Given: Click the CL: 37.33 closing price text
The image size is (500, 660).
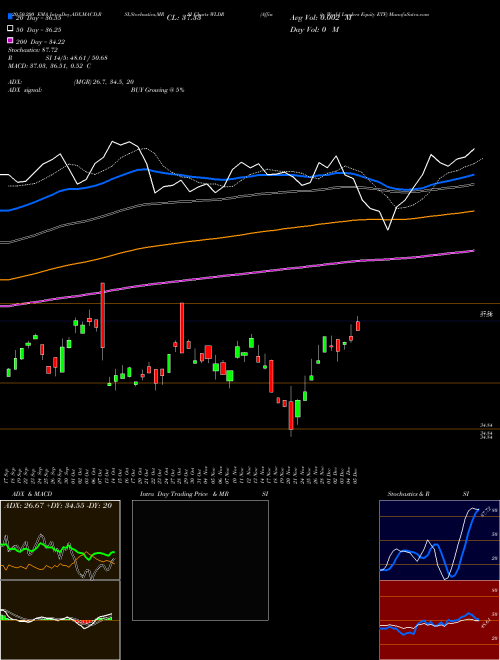Looking at the screenshot, I should 184,18.
